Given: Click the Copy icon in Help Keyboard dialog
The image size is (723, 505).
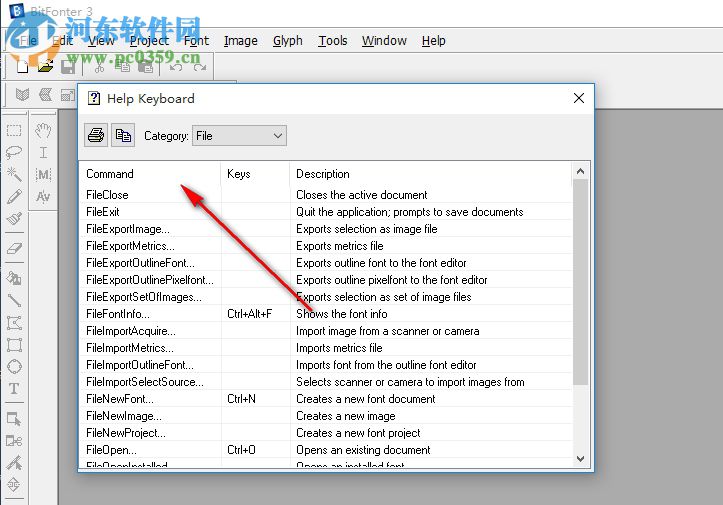Looking at the screenshot, I should (123, 135).
